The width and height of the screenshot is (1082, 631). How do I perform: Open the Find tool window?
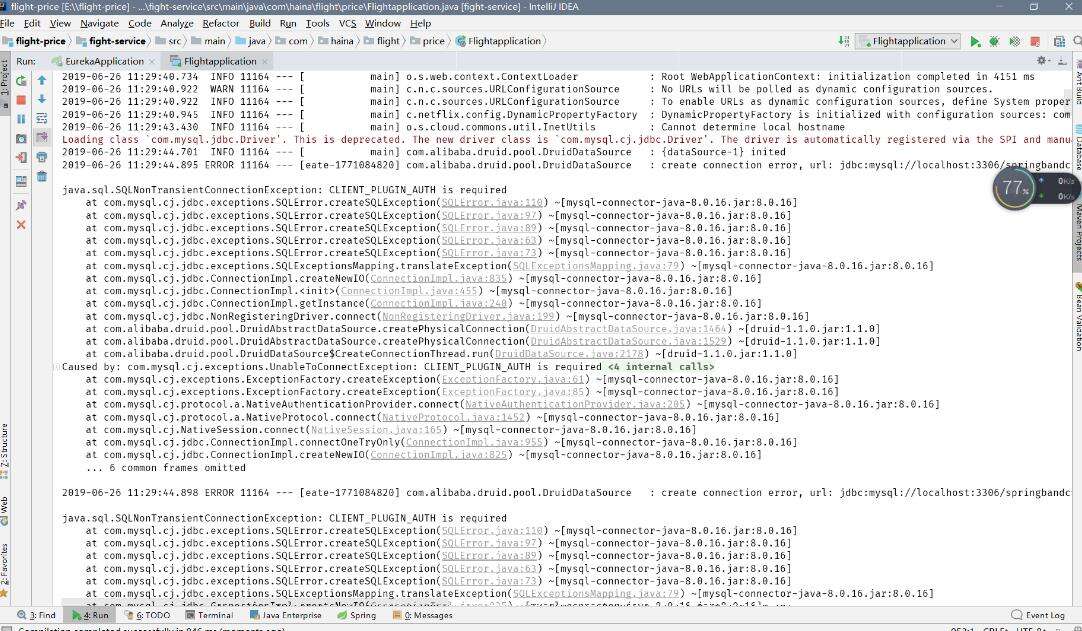coord(37,615)
